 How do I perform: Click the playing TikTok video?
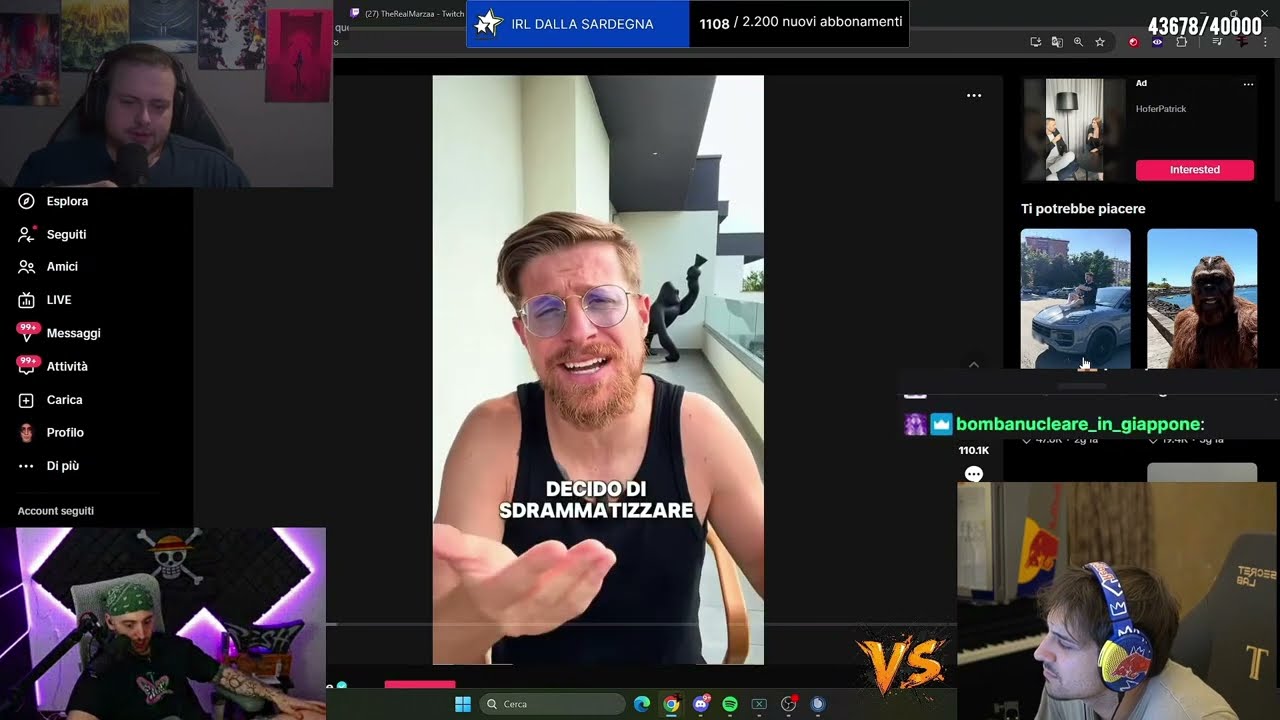pyautogui.click(x=598, y=370)
